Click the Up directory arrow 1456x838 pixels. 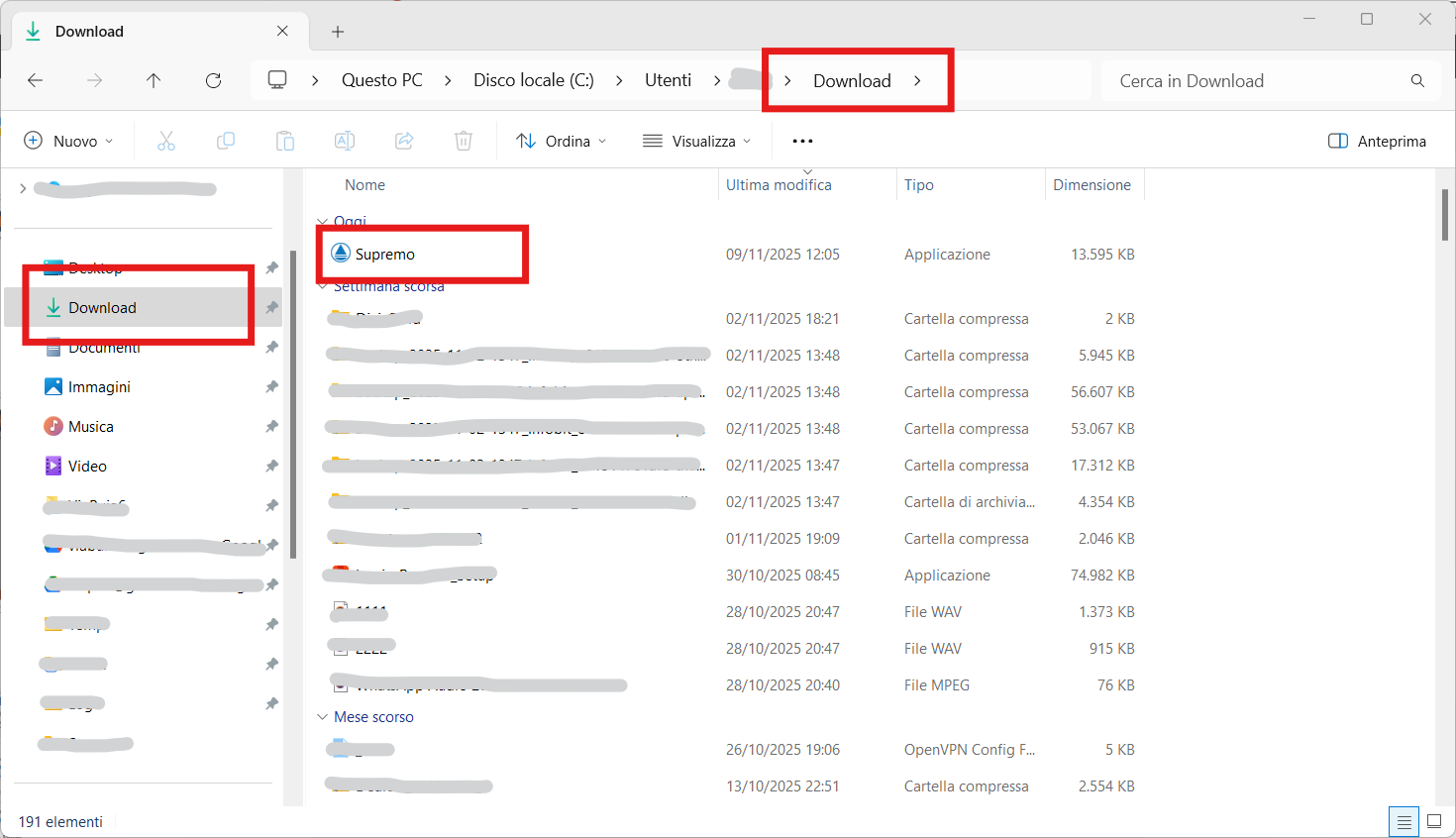(154, 81)
